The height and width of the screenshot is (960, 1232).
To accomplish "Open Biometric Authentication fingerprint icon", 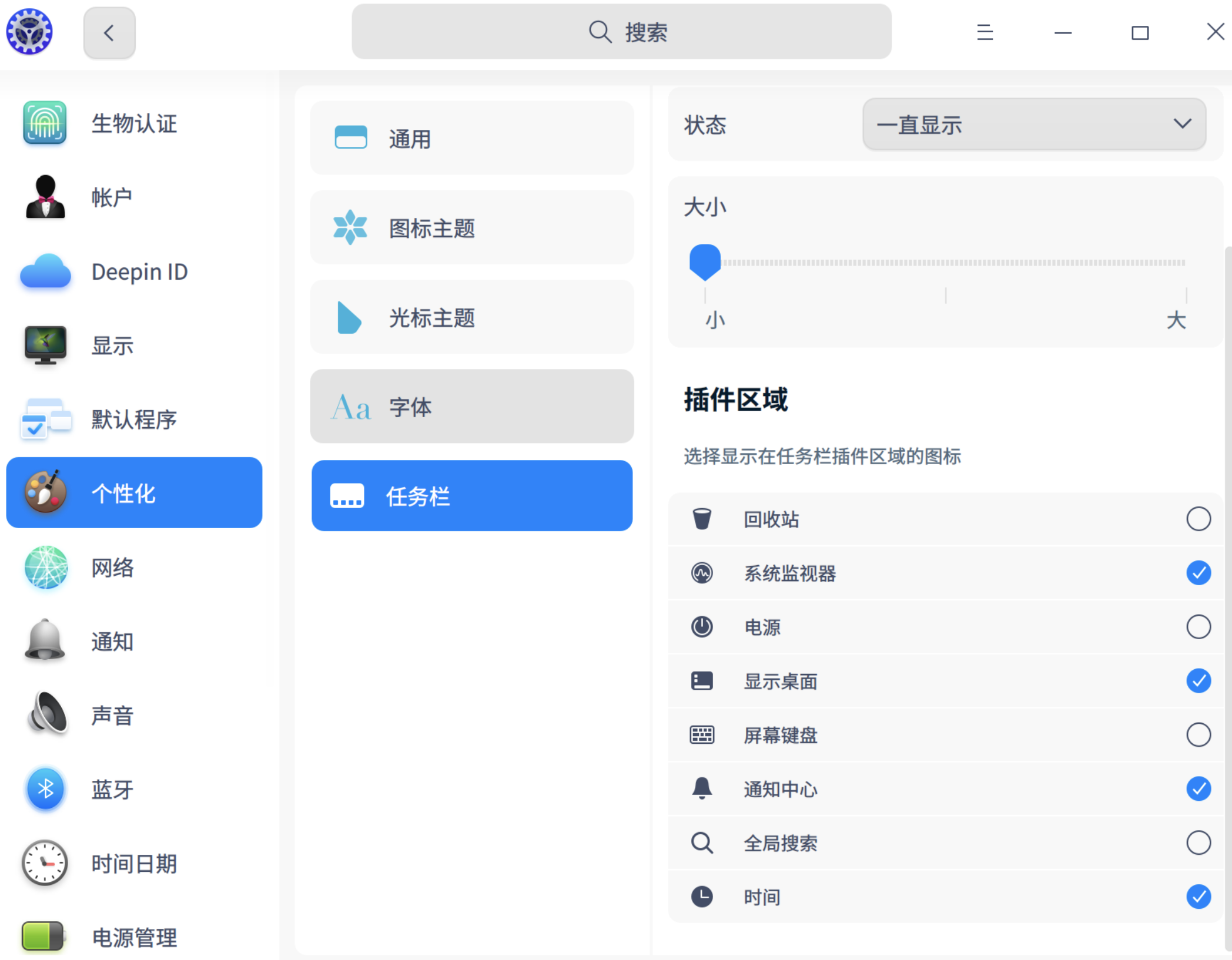I will tap(45, 123).
